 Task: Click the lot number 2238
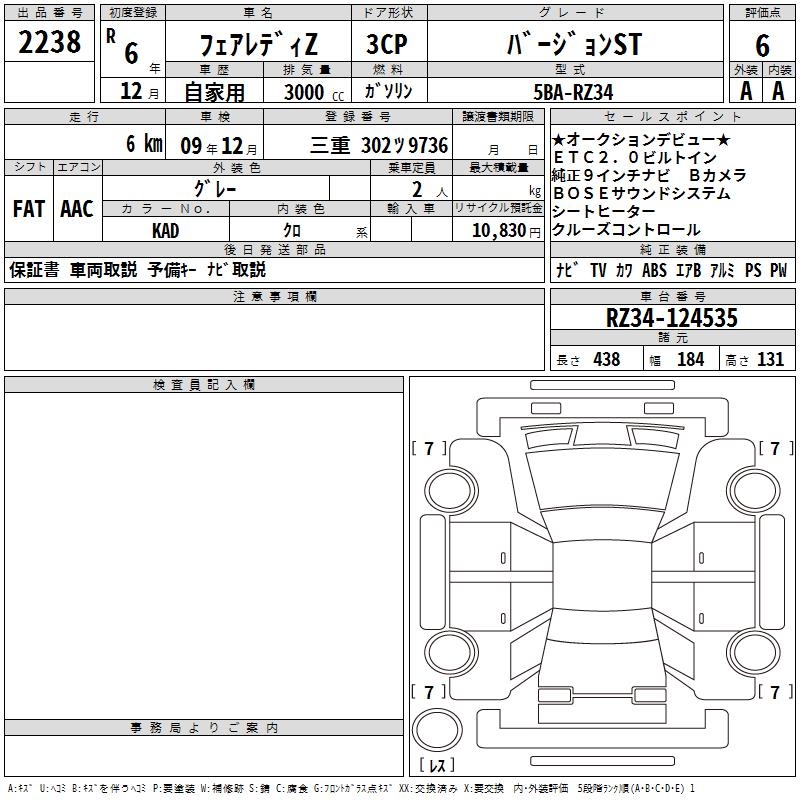click(x=50, y=41)
